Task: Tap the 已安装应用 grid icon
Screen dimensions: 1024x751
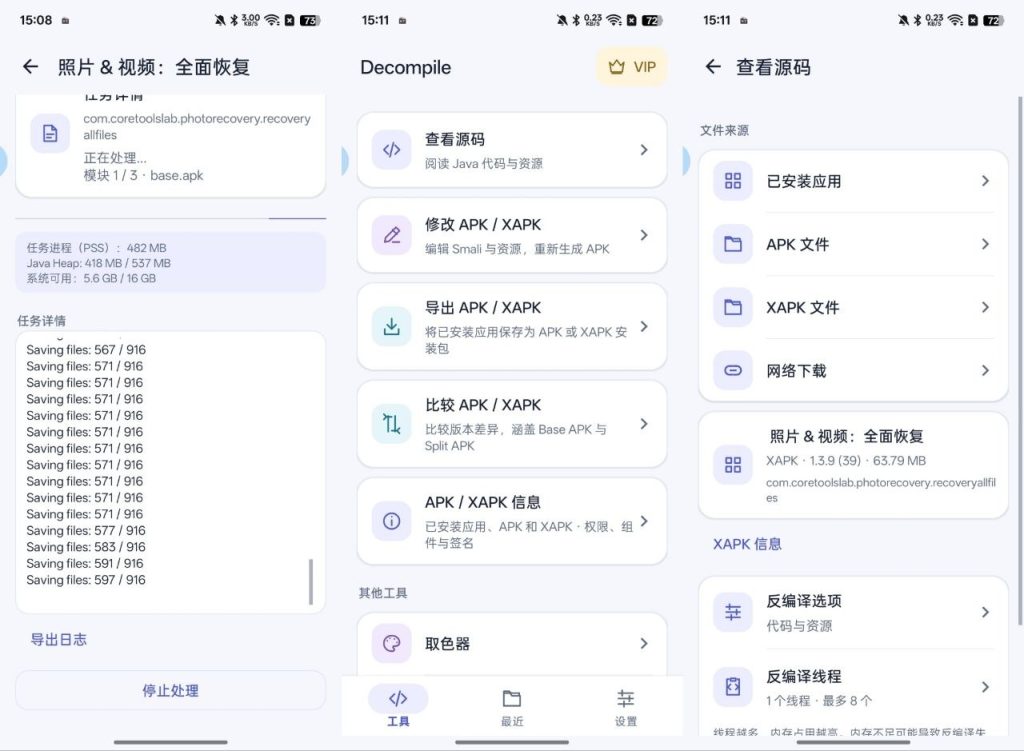Action: (x=733, y=181)
